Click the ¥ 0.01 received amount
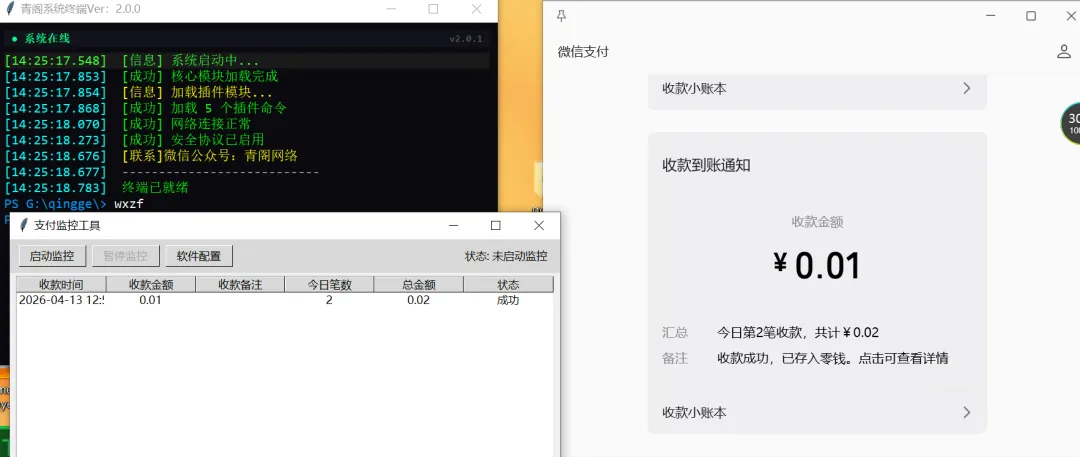Image resolution: width=1080 pixels, height=457 pixels. (818, 265)
